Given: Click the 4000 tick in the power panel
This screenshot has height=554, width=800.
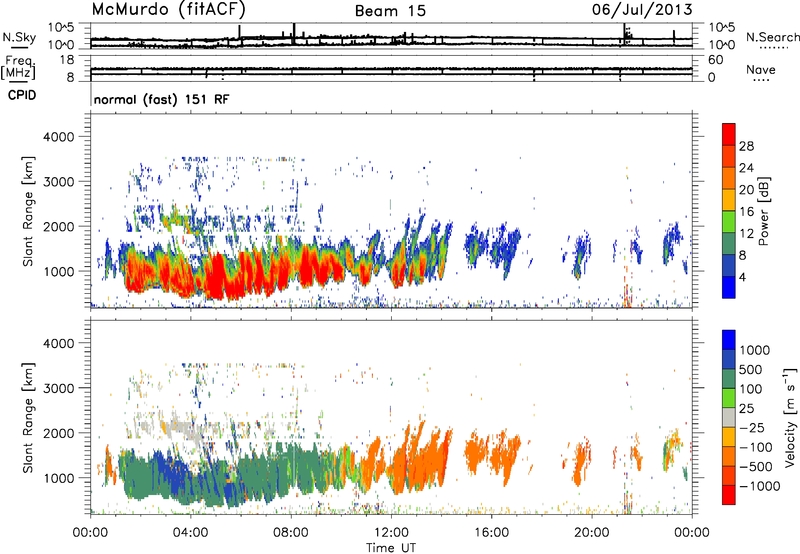Looking at the screenshot, I should pos(59,137).
